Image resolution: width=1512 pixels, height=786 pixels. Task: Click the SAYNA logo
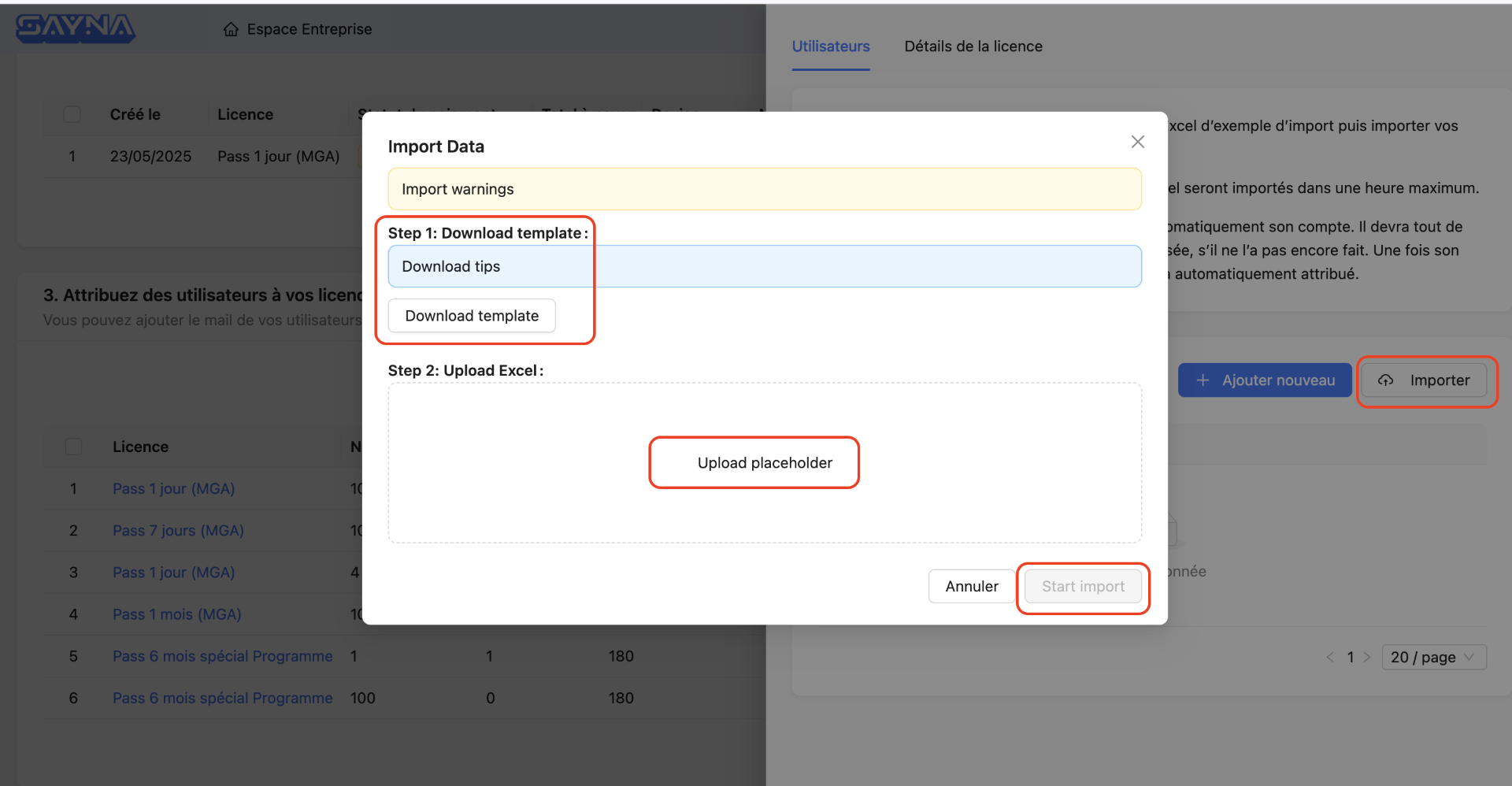[76, 28]
